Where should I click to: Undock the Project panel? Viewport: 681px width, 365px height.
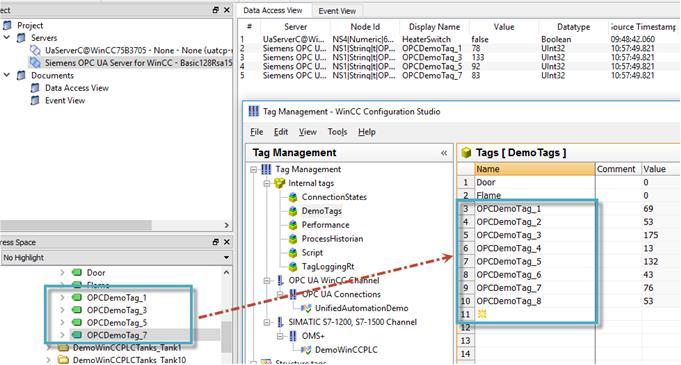[x=216, y=10]
